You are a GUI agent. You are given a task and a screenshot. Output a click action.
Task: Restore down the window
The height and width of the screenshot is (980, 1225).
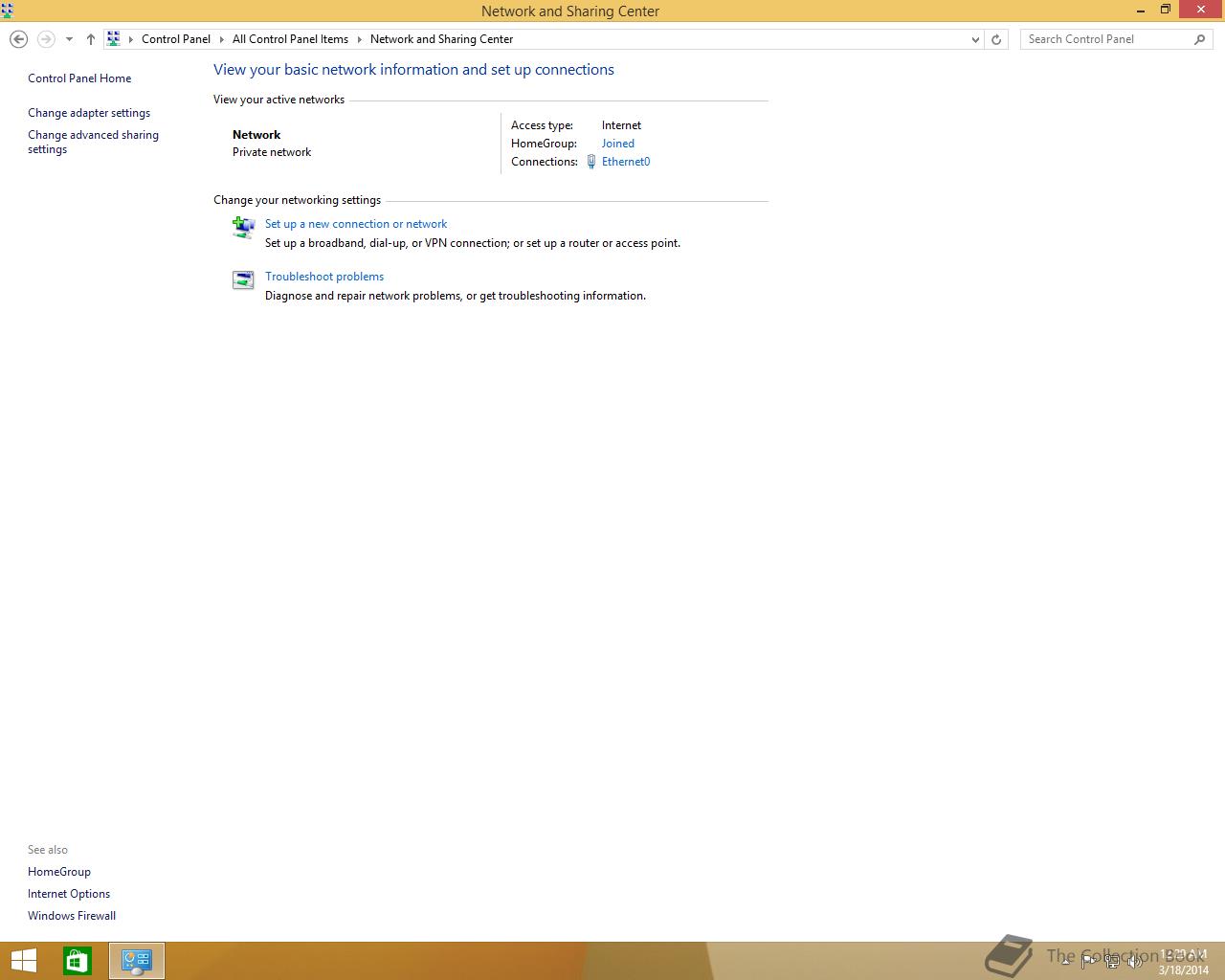[1166, 10]
